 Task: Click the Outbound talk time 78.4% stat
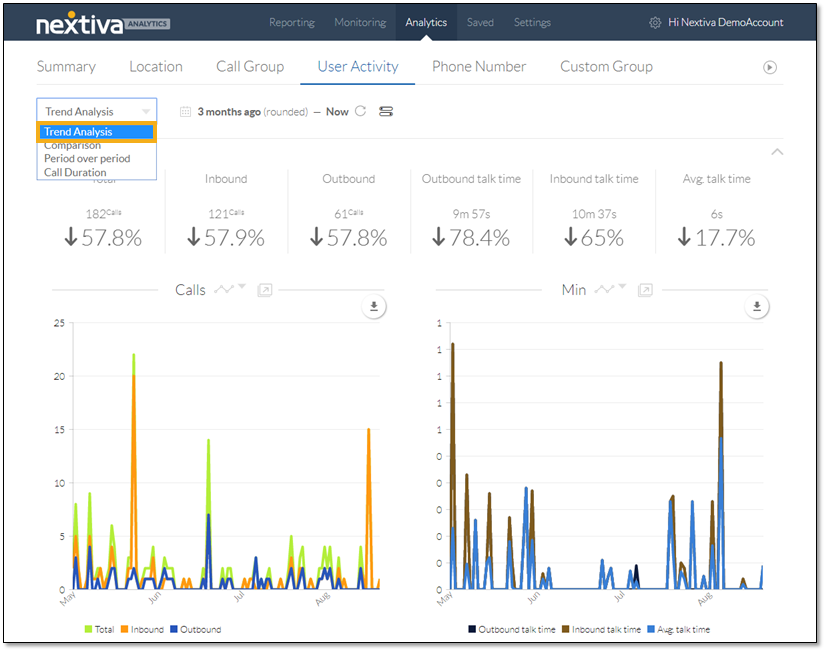[471, 211]
